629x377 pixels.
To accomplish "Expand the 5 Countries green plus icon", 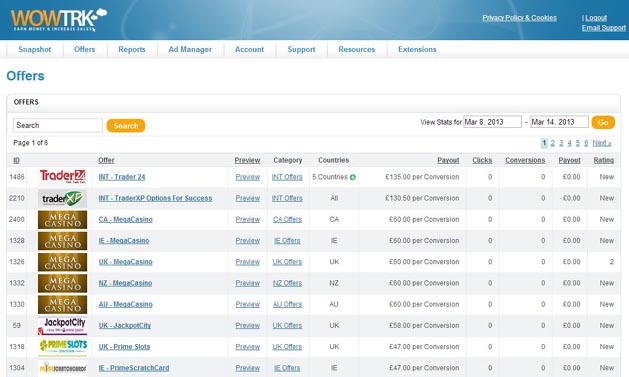I will point(353,177).
